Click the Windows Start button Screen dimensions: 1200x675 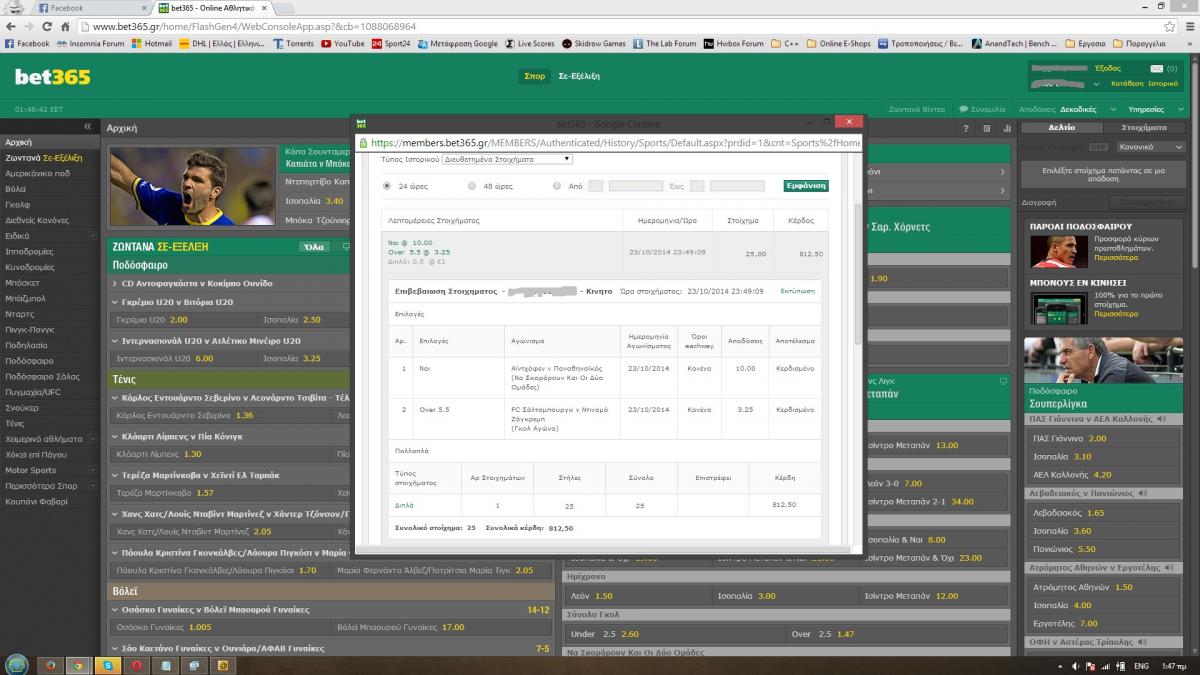coord(17,664)
